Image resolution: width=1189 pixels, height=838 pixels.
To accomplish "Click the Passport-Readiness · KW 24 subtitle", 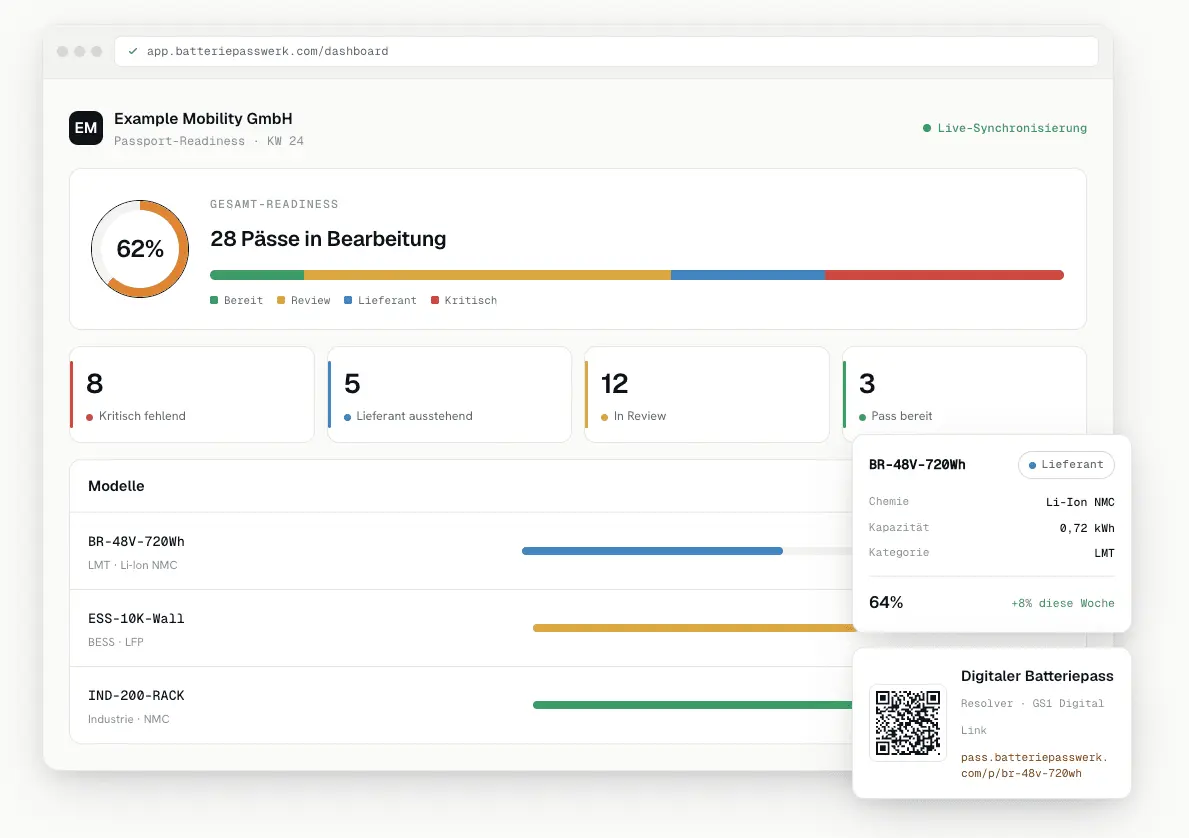I will pyautogui.click(x=209, y=141).
